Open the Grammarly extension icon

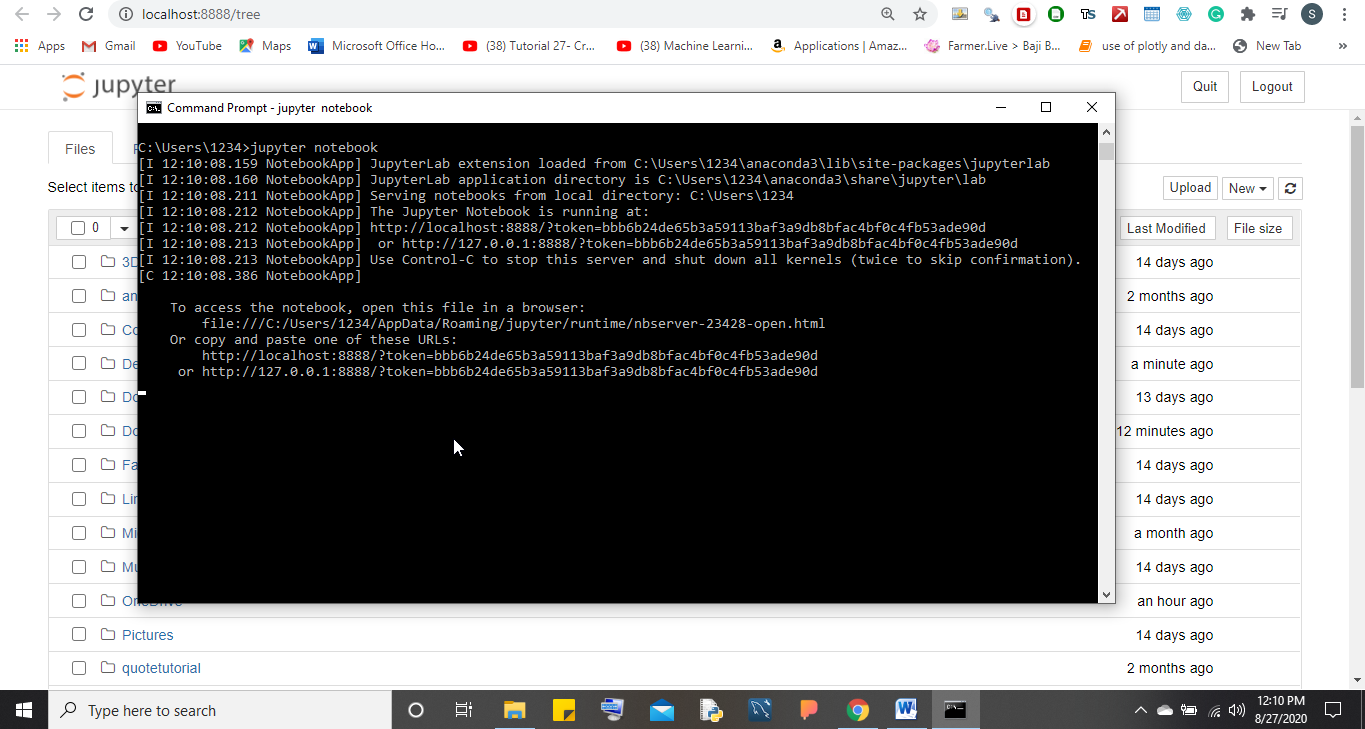tap(1216, 14)
